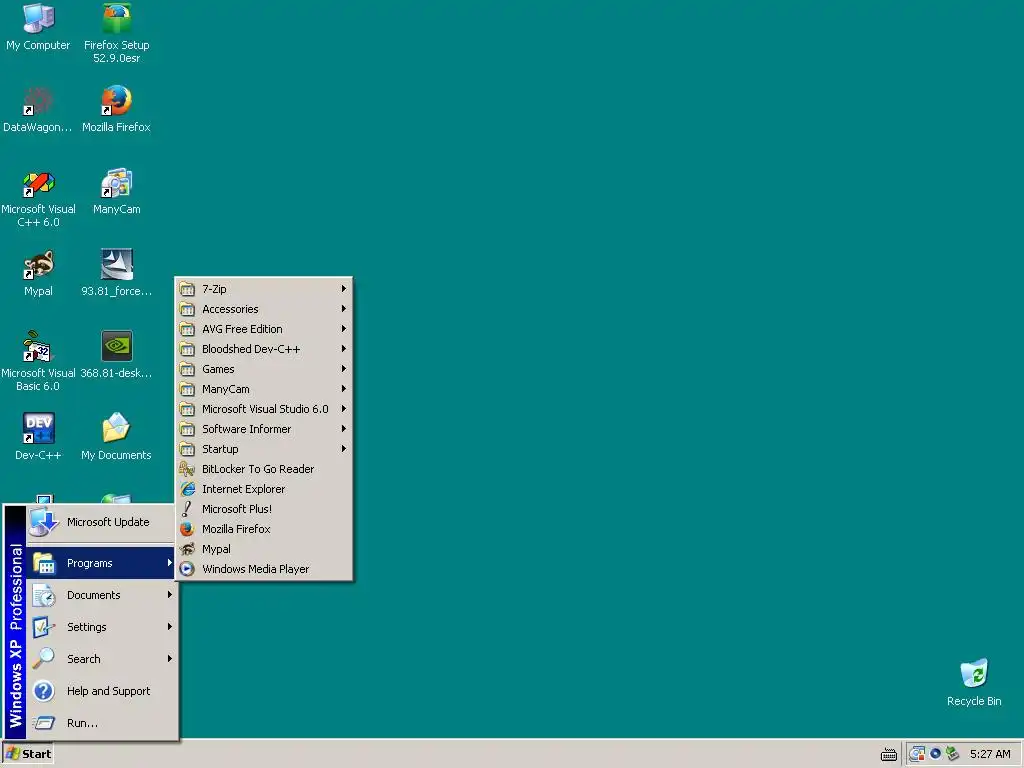
Task: Expand the Bloodshed Dev-C++ folder
Action: coord(264,349)
